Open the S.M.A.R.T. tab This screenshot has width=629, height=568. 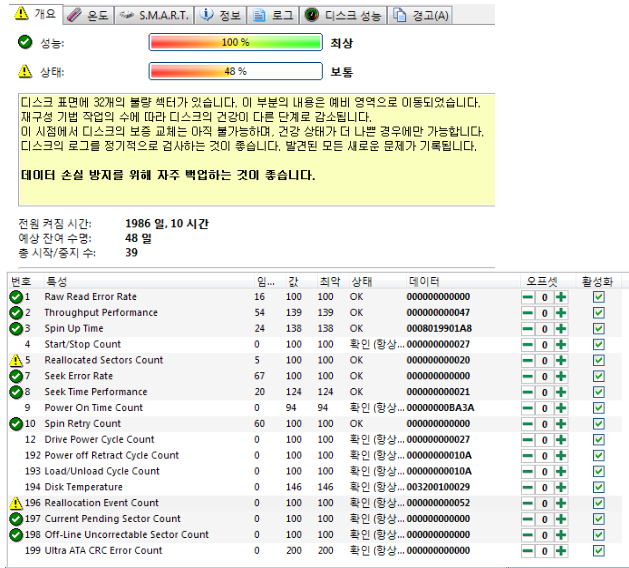click(x=154, y=15)
